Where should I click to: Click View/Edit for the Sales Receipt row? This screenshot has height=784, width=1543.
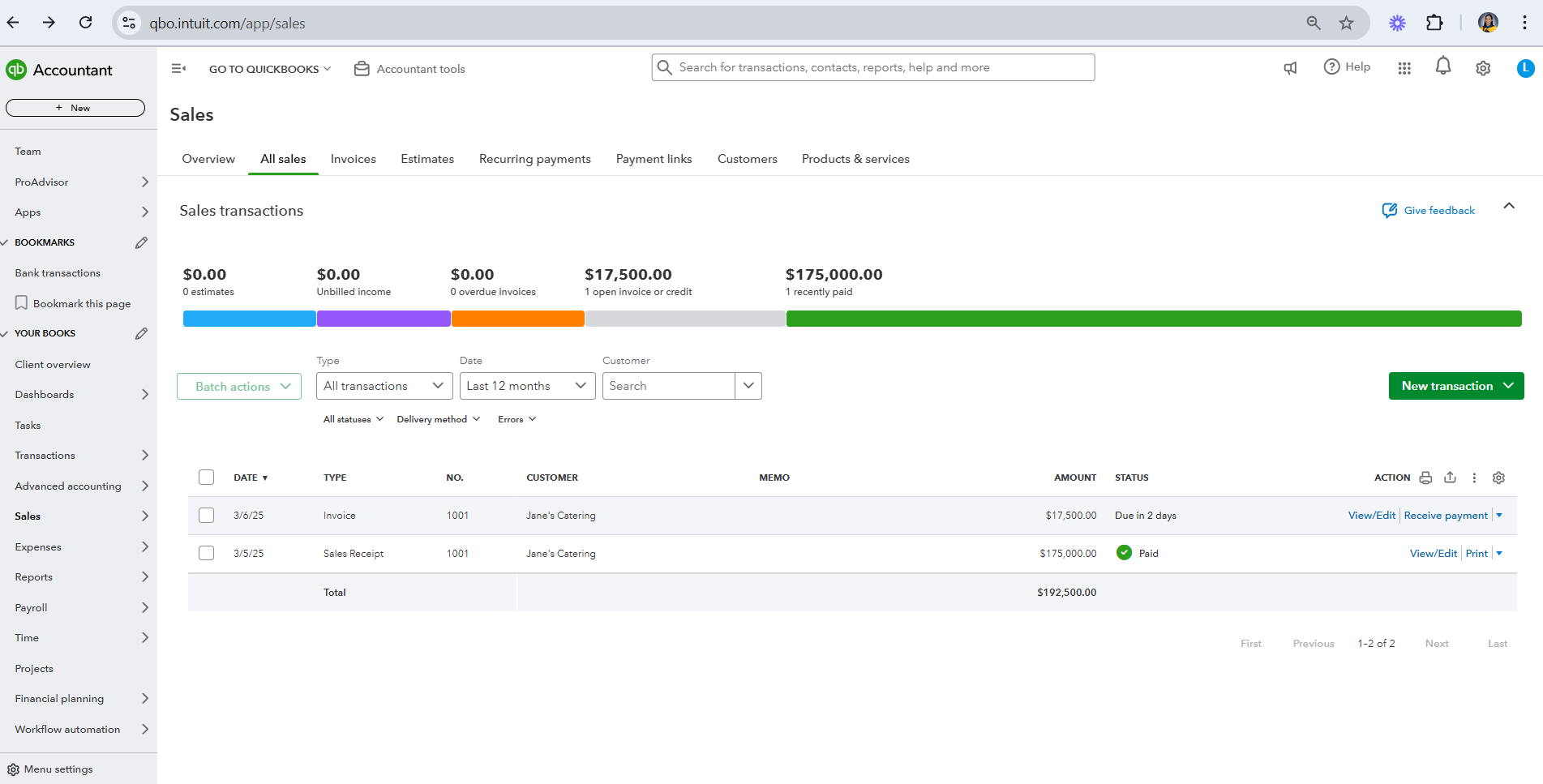pyautogui.click(x=1434, y=553)
